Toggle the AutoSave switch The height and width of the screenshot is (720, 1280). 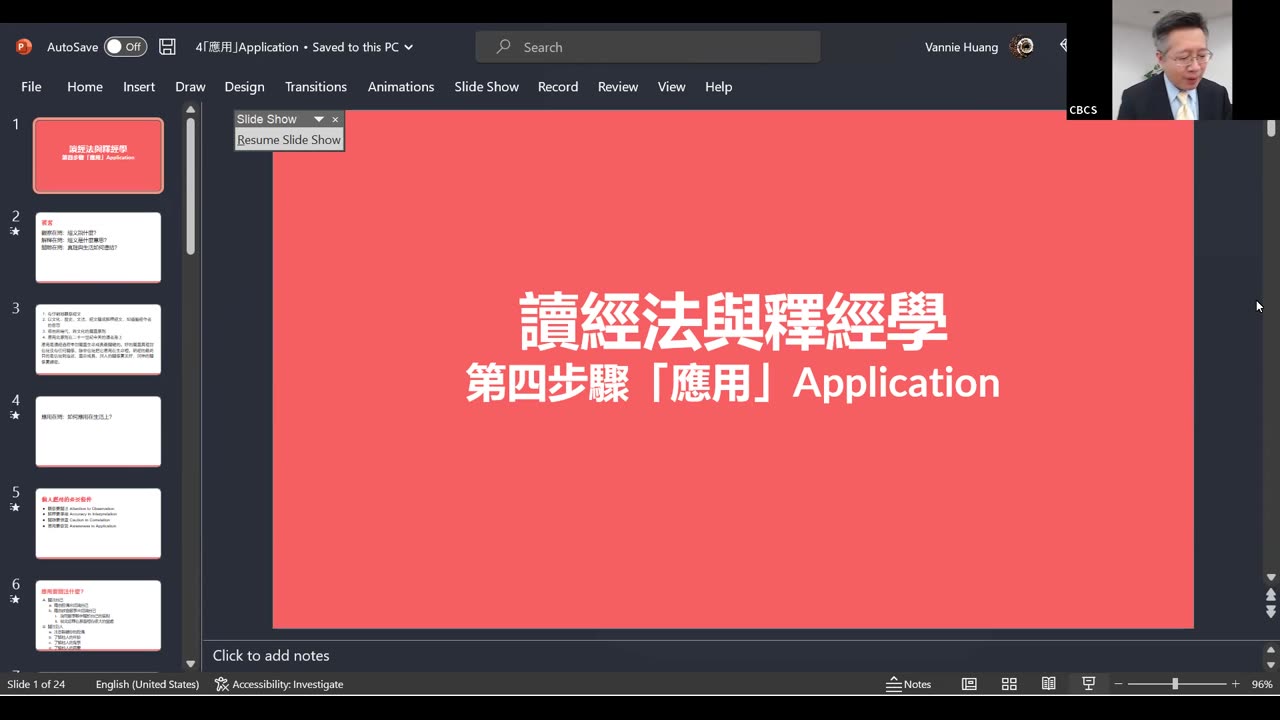[x=125, y=47]
